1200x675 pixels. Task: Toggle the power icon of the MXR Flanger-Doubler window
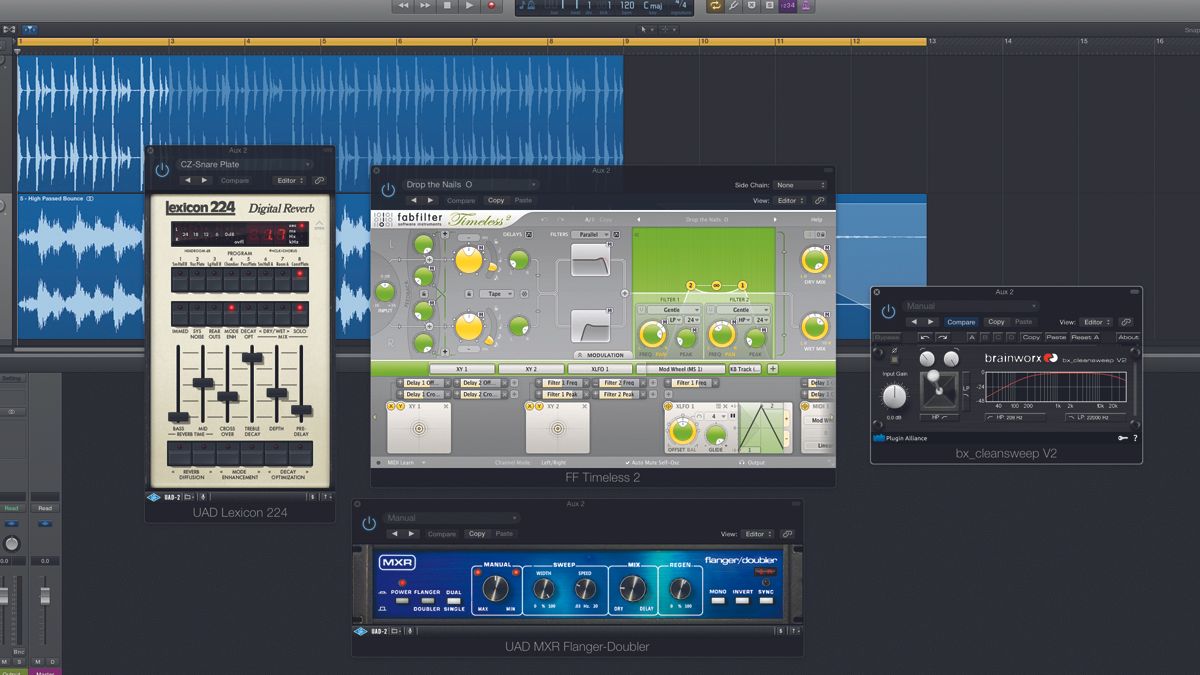coord(369,523)
